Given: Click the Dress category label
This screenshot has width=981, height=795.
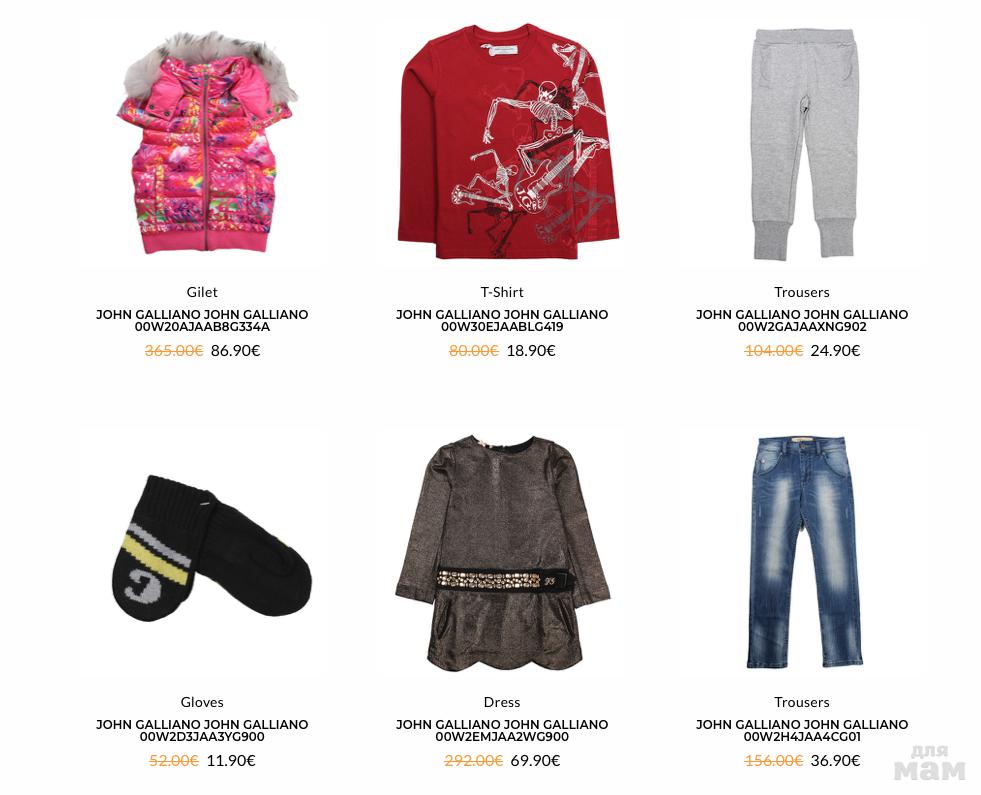Looking at the screenshot, I should pyautogui.click(x=502, y=702).
